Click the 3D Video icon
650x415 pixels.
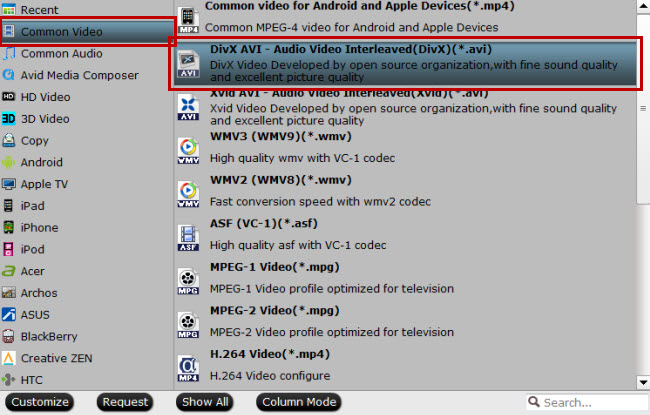(x=9, y=119)
